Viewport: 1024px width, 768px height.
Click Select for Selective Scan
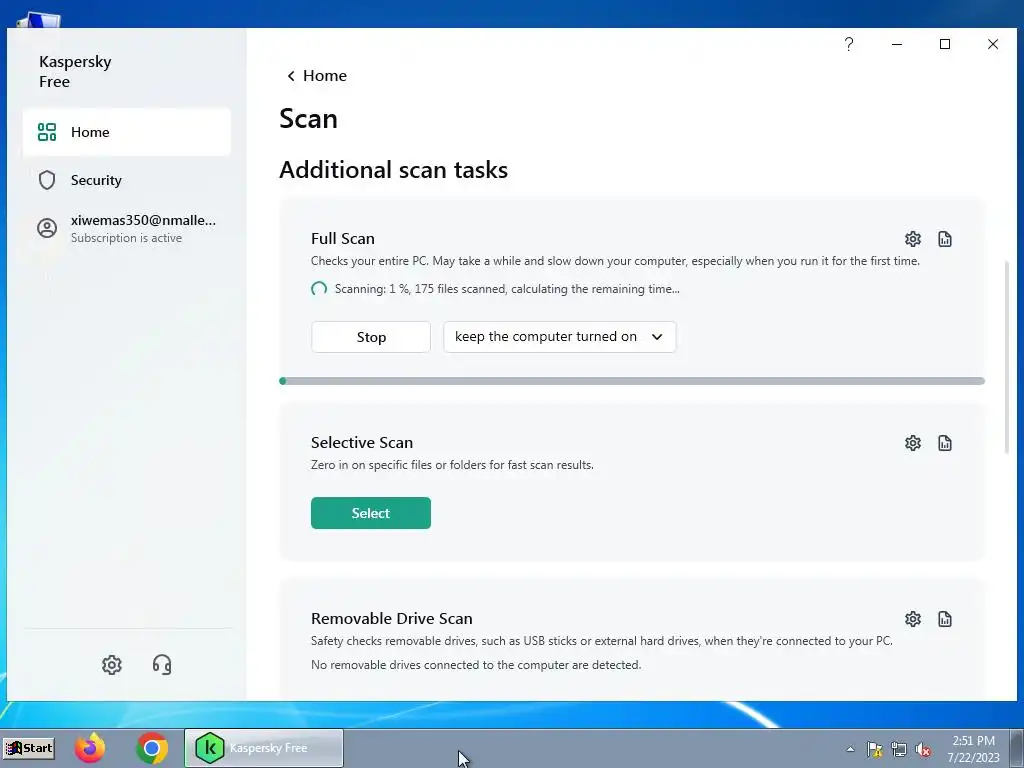(x=371, y=513)
